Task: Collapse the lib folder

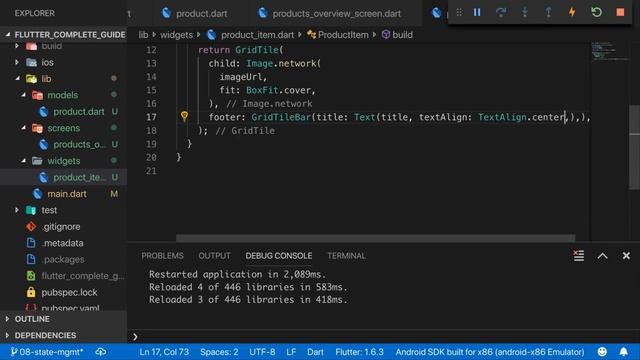Action: 17,78
